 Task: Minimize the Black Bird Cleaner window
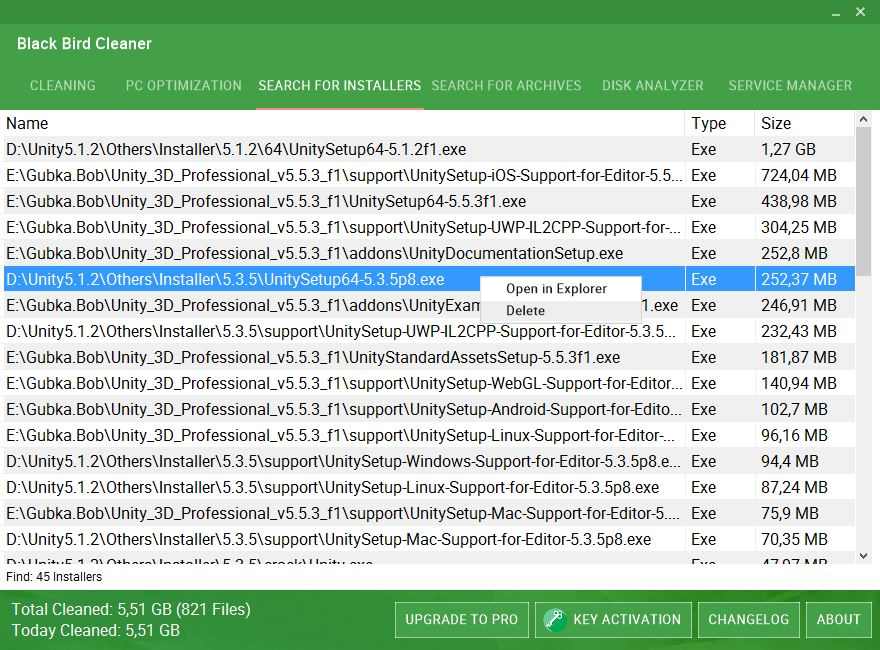(x=836, y=13)
